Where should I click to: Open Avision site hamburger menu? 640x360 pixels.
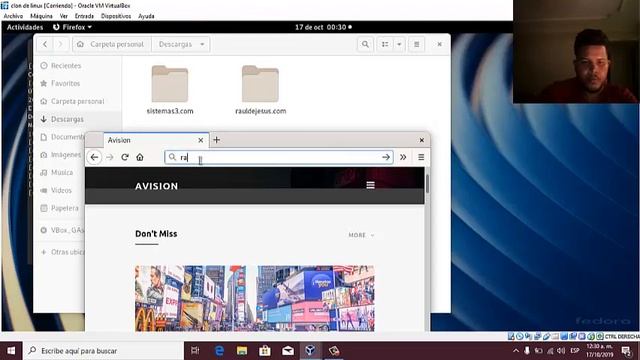(370, 185)
